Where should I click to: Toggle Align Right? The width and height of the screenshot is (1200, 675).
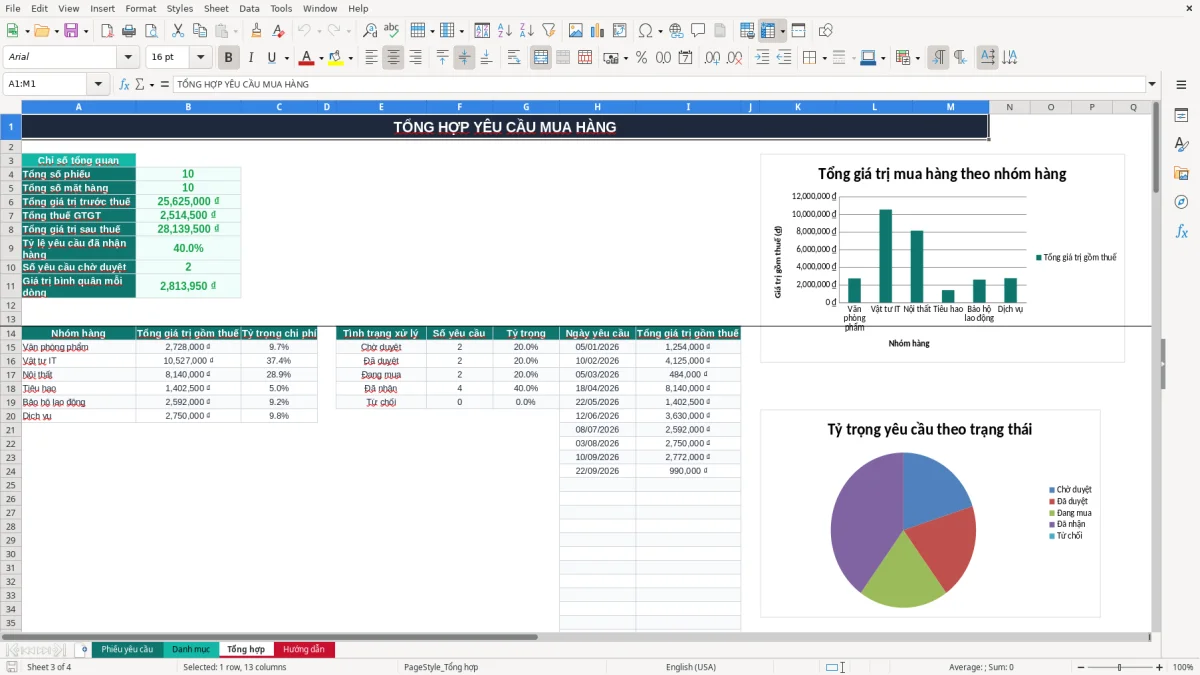415,58
